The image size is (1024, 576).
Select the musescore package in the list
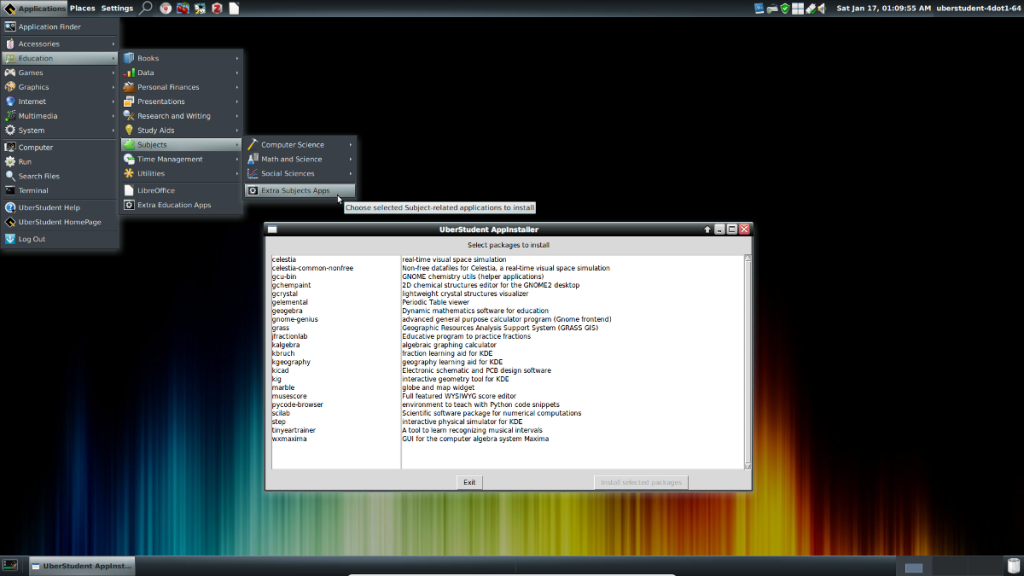pos(290,396)
